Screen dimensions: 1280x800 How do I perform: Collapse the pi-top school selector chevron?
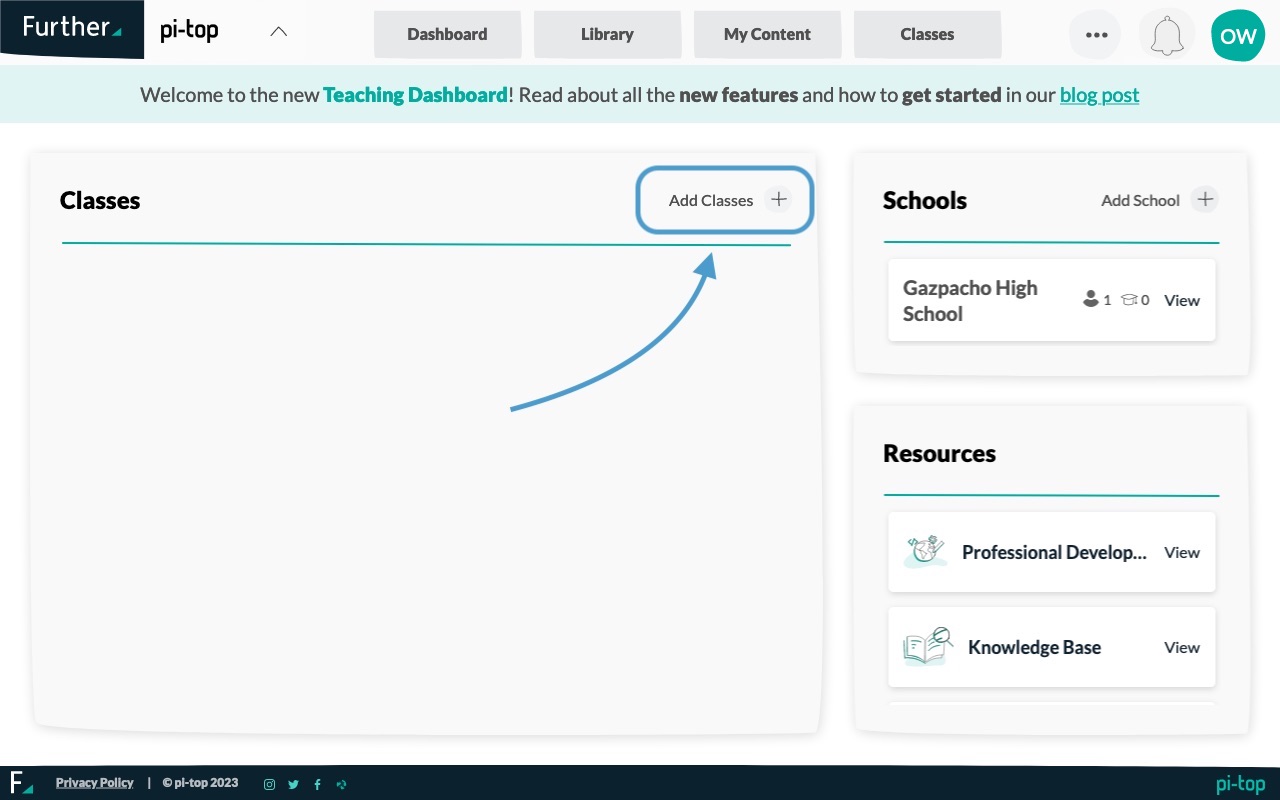pos(278,31)
